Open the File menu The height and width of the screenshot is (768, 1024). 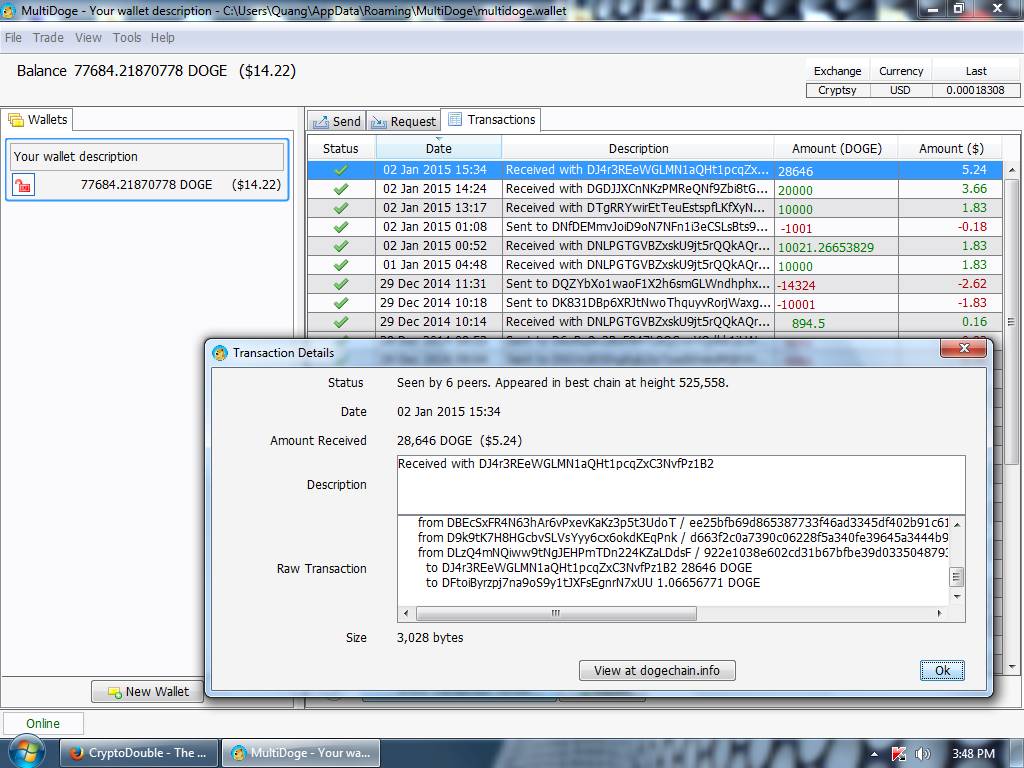click(13, 38)
